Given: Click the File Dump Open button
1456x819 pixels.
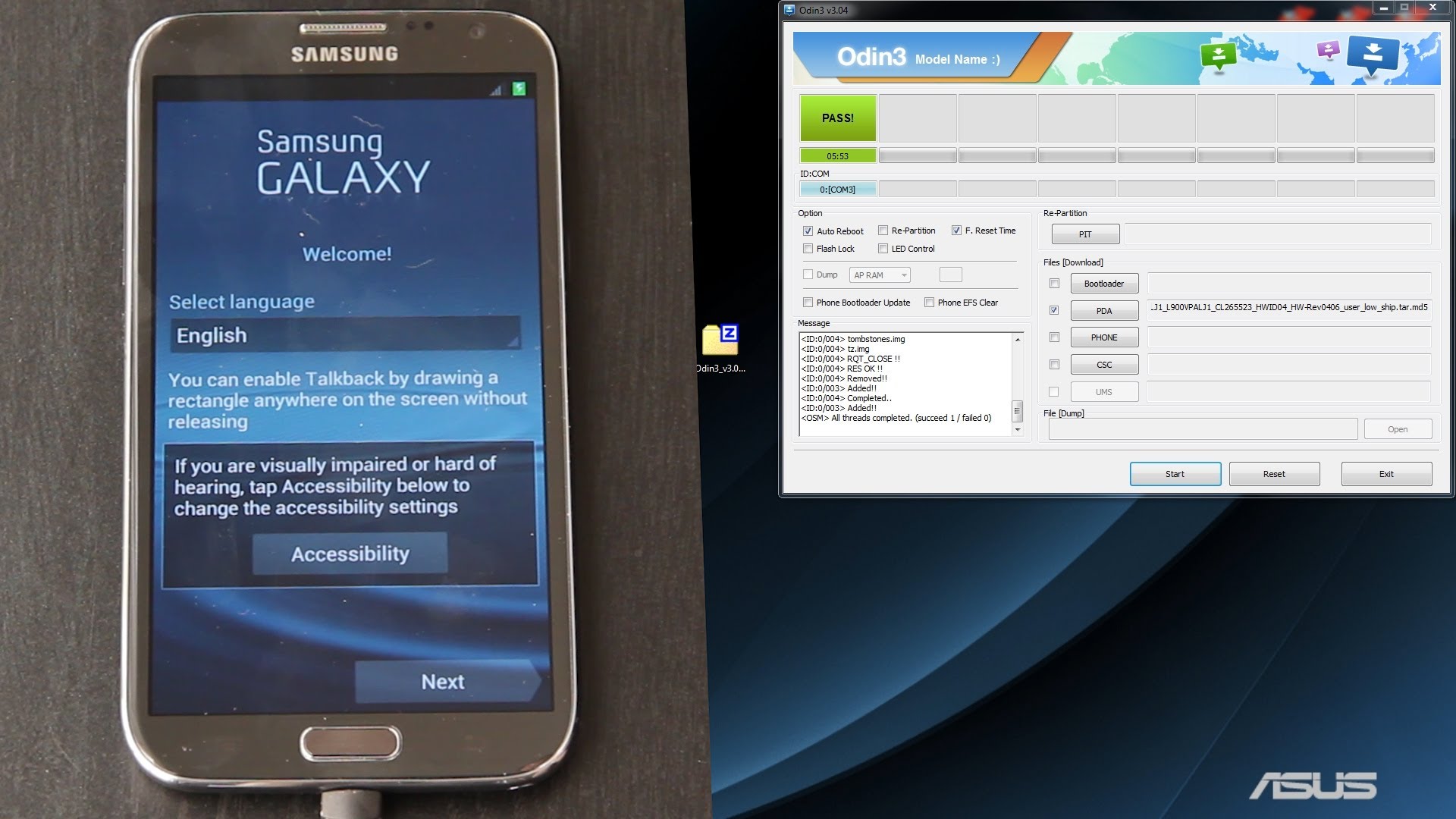Looking at the screenshot, I should 1398,429.
